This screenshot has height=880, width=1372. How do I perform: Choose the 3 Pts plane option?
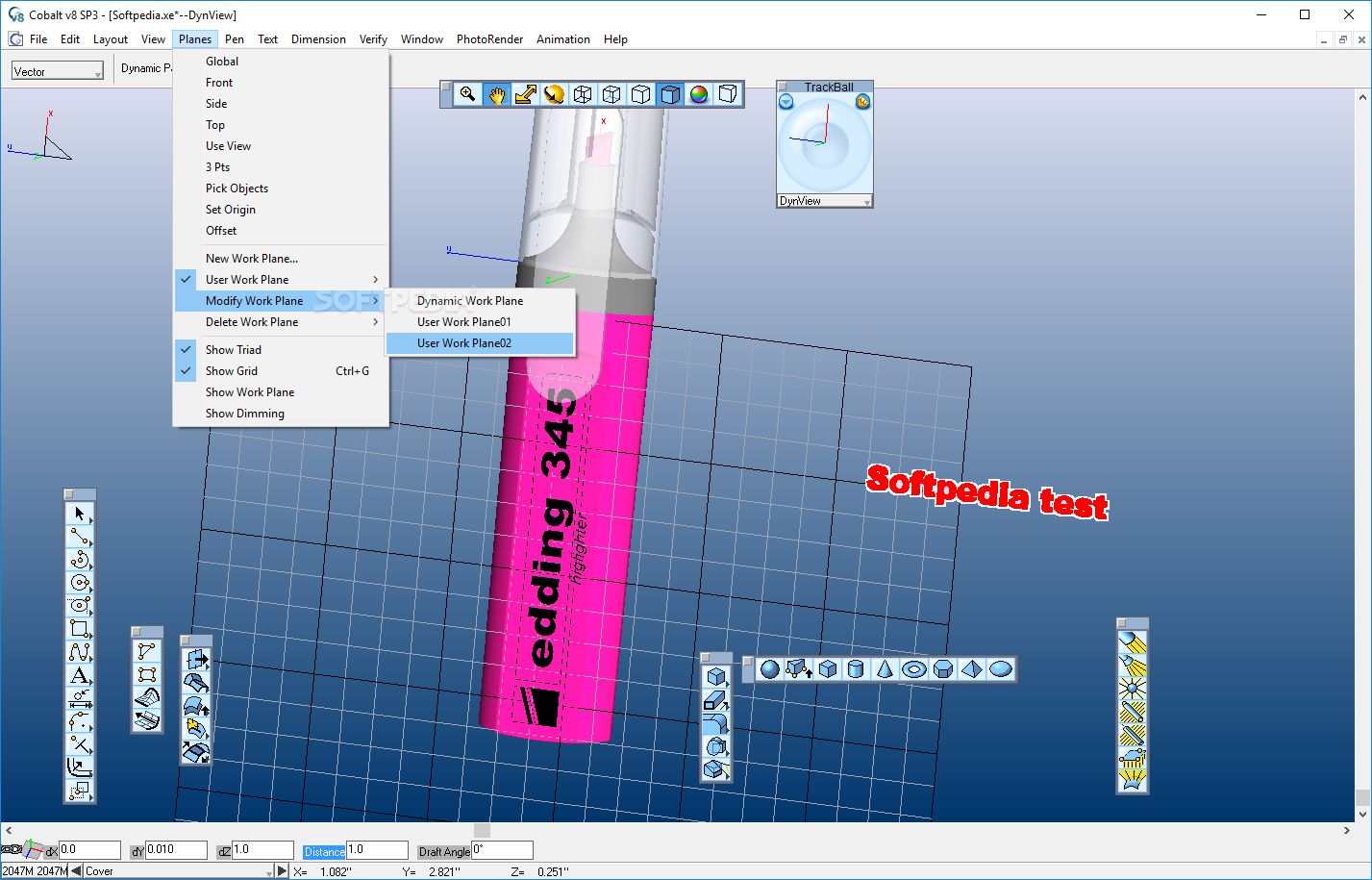pyautogui.click(x=281, y=167)
